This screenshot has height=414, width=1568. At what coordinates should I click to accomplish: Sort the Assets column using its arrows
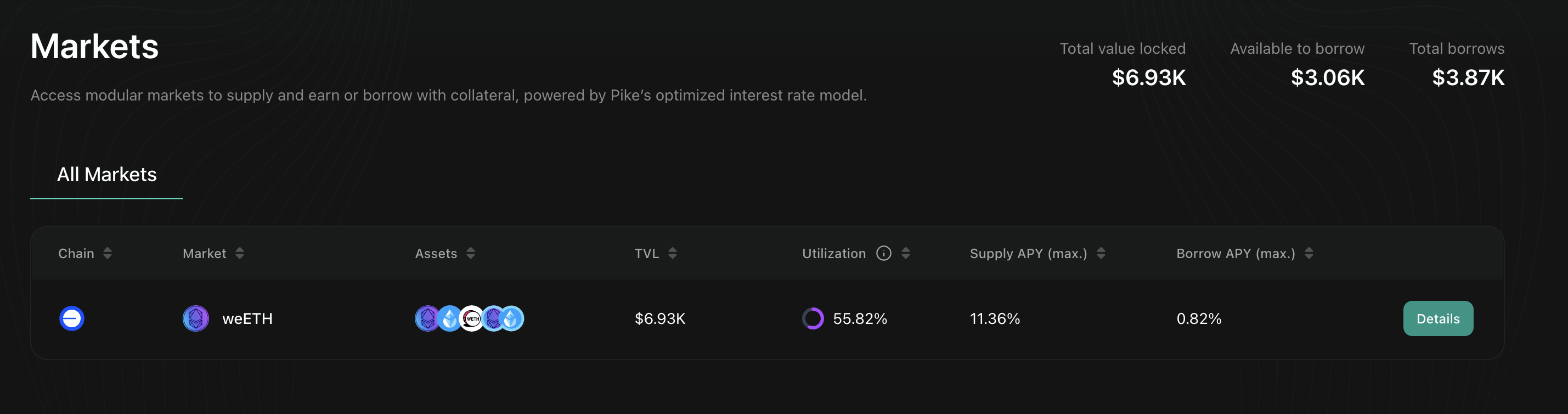471,253
